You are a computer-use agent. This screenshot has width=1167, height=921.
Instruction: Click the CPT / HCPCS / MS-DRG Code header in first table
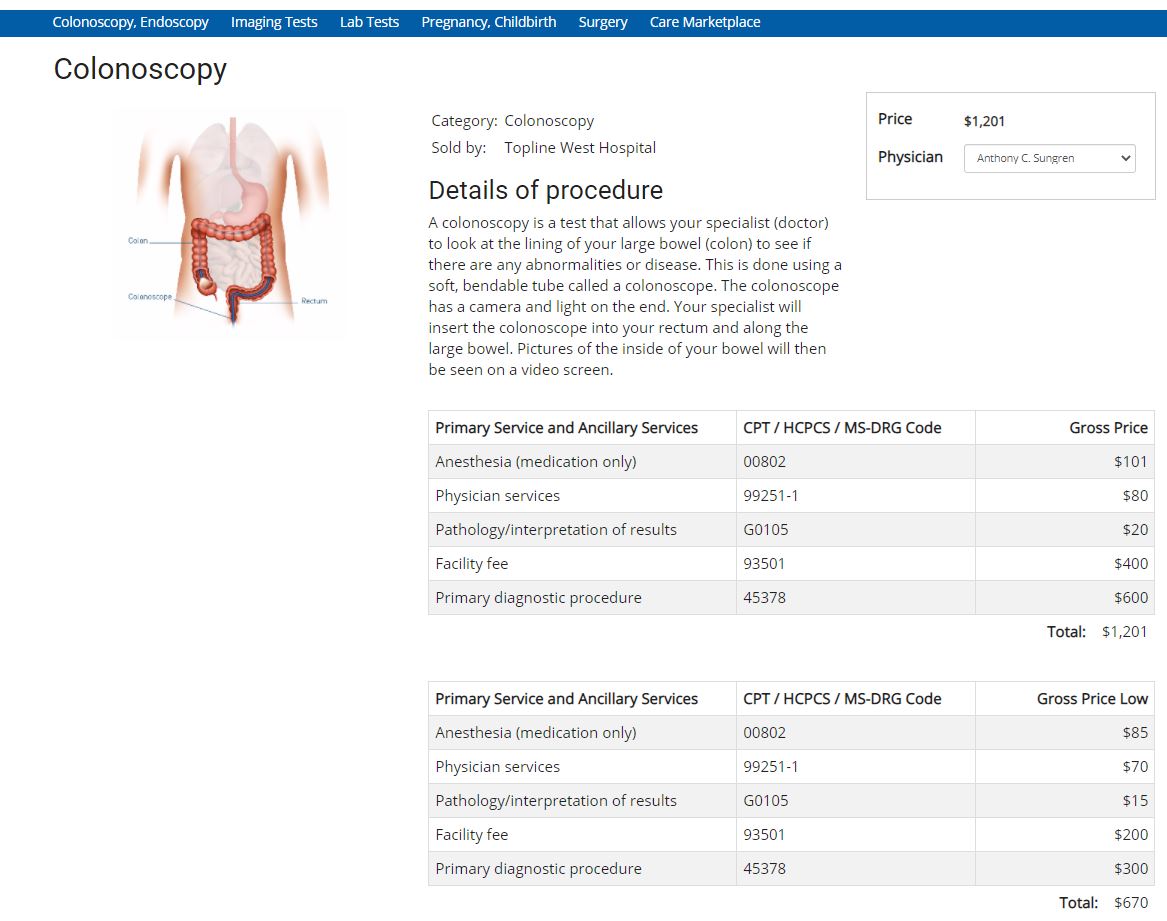842,428
